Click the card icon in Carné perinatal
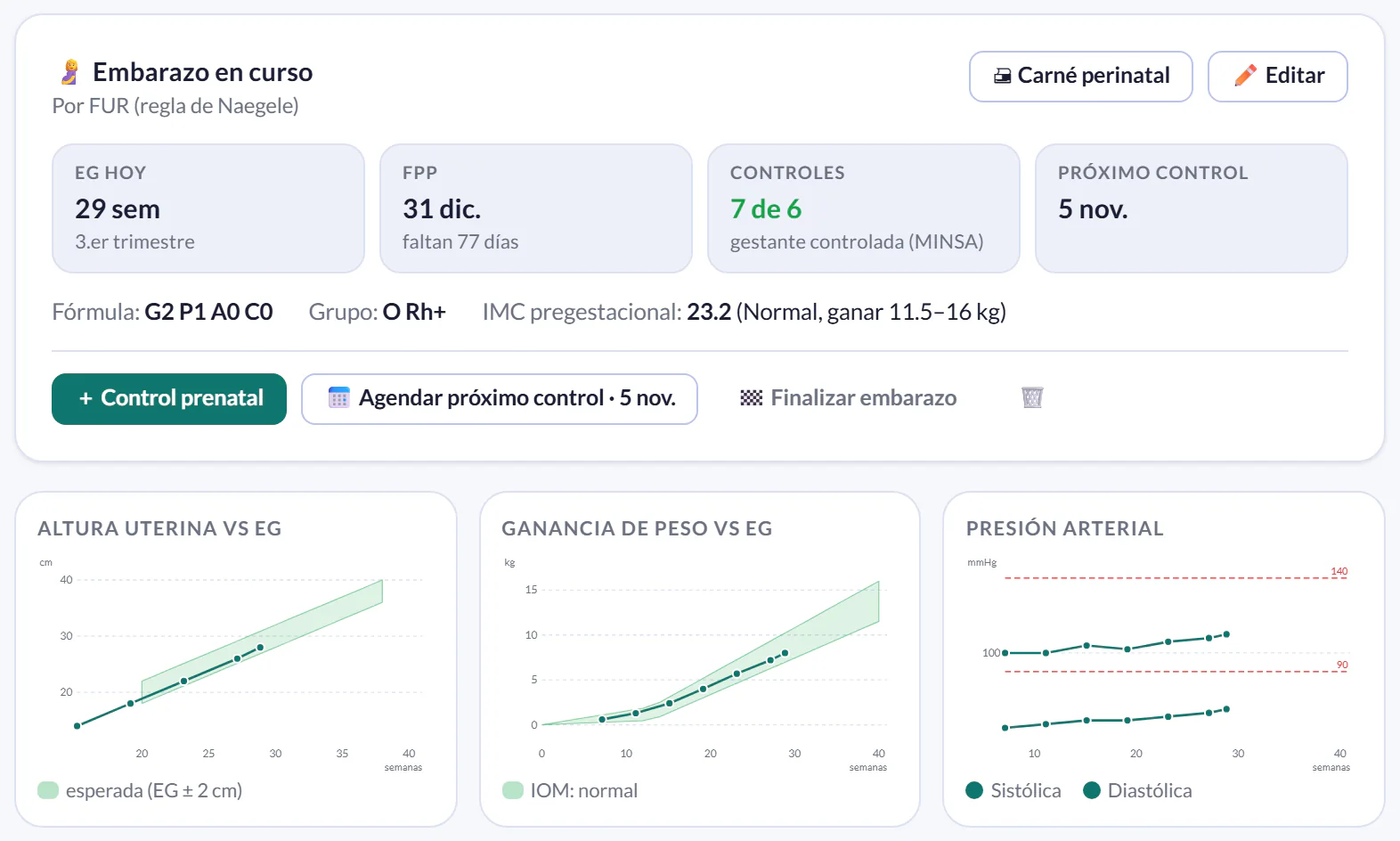This screenshot has width=1400, height=841. [1003, 76]
